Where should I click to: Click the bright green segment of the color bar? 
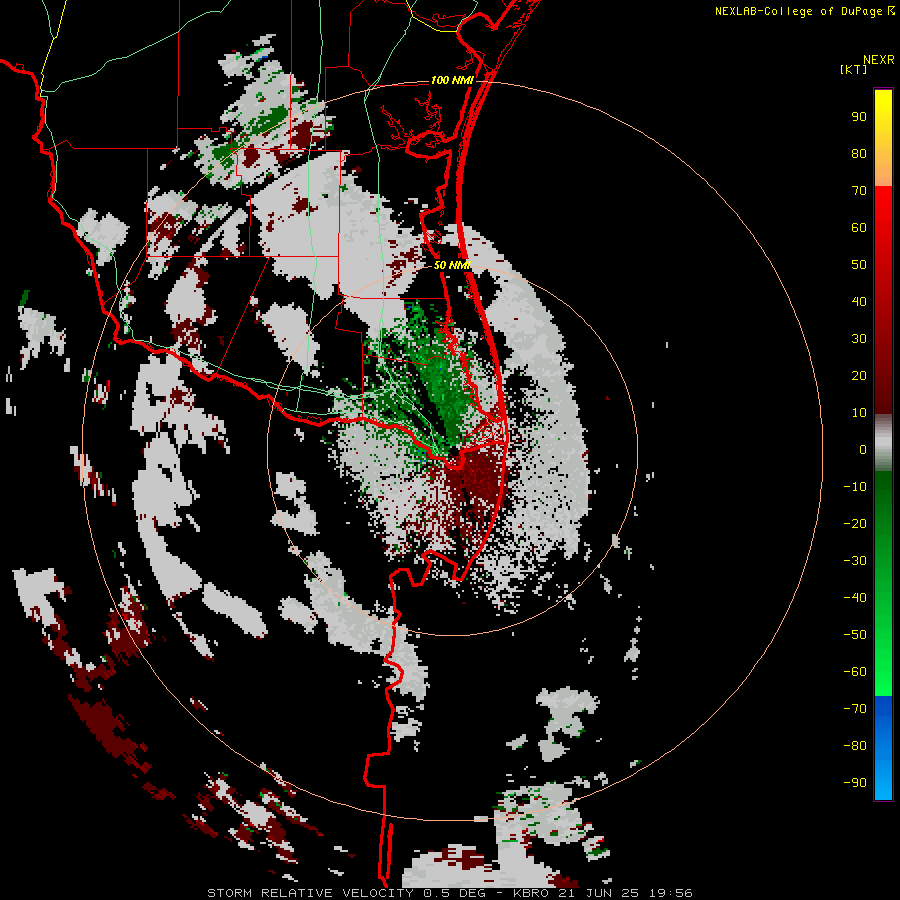tap(883, 584)
